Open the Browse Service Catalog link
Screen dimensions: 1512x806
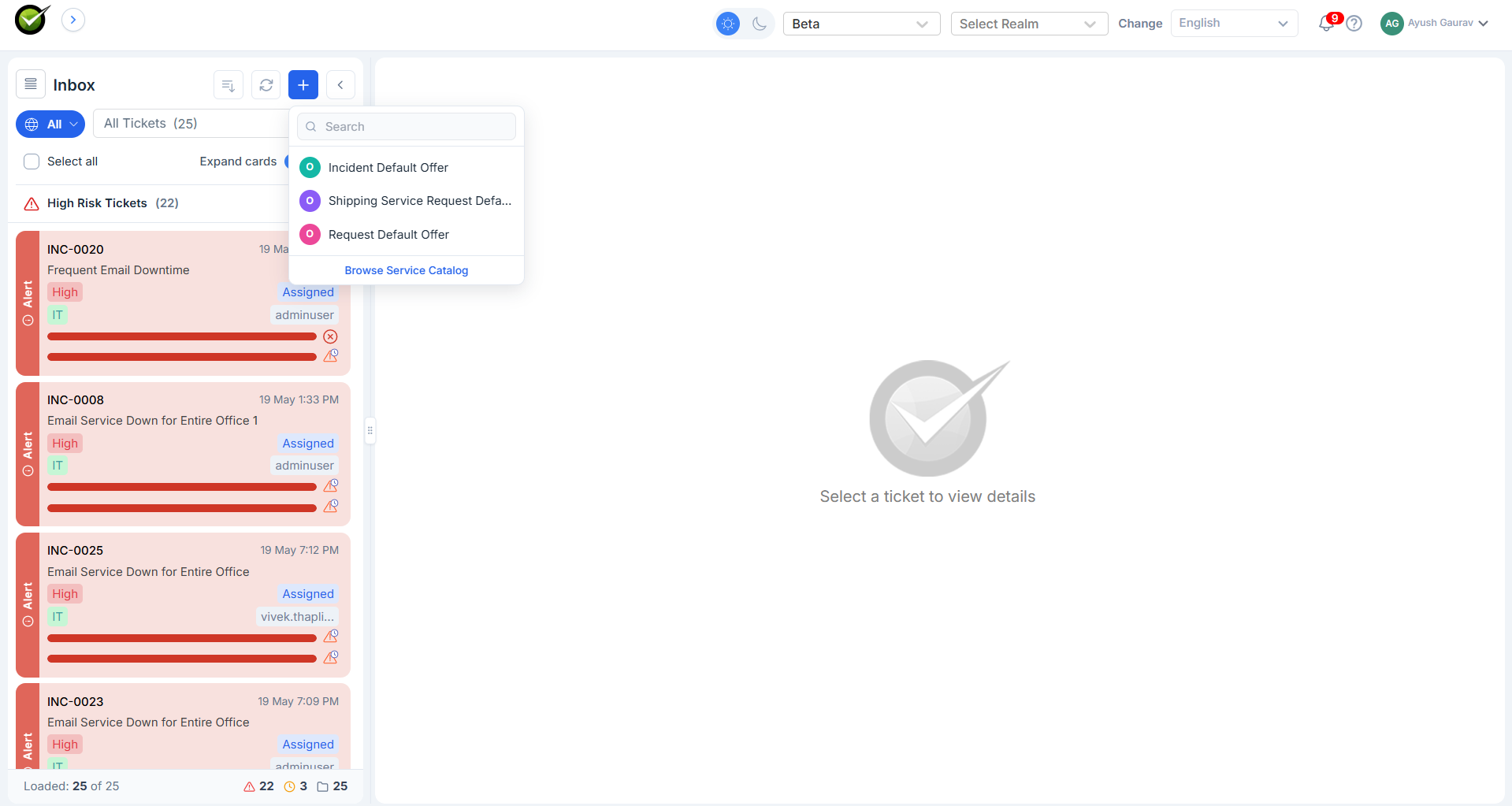(x=407, y=270)
